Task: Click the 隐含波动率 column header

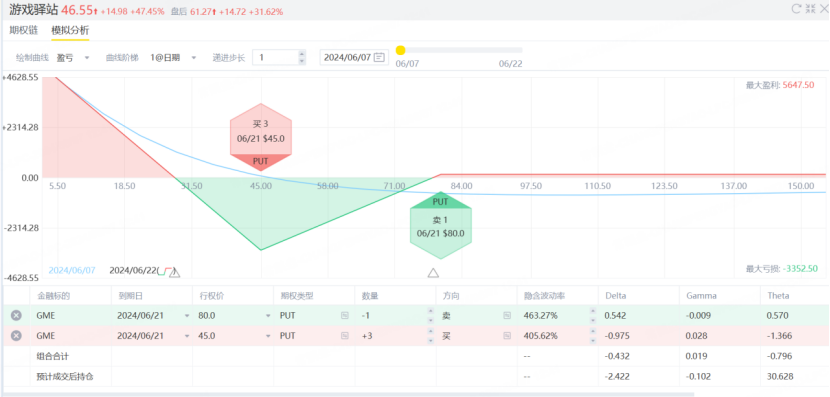Action: (x=544, y=296)
